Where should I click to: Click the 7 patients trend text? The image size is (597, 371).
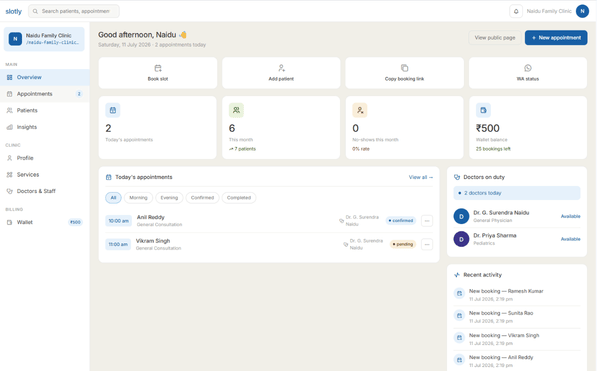(x=243, y=149)
